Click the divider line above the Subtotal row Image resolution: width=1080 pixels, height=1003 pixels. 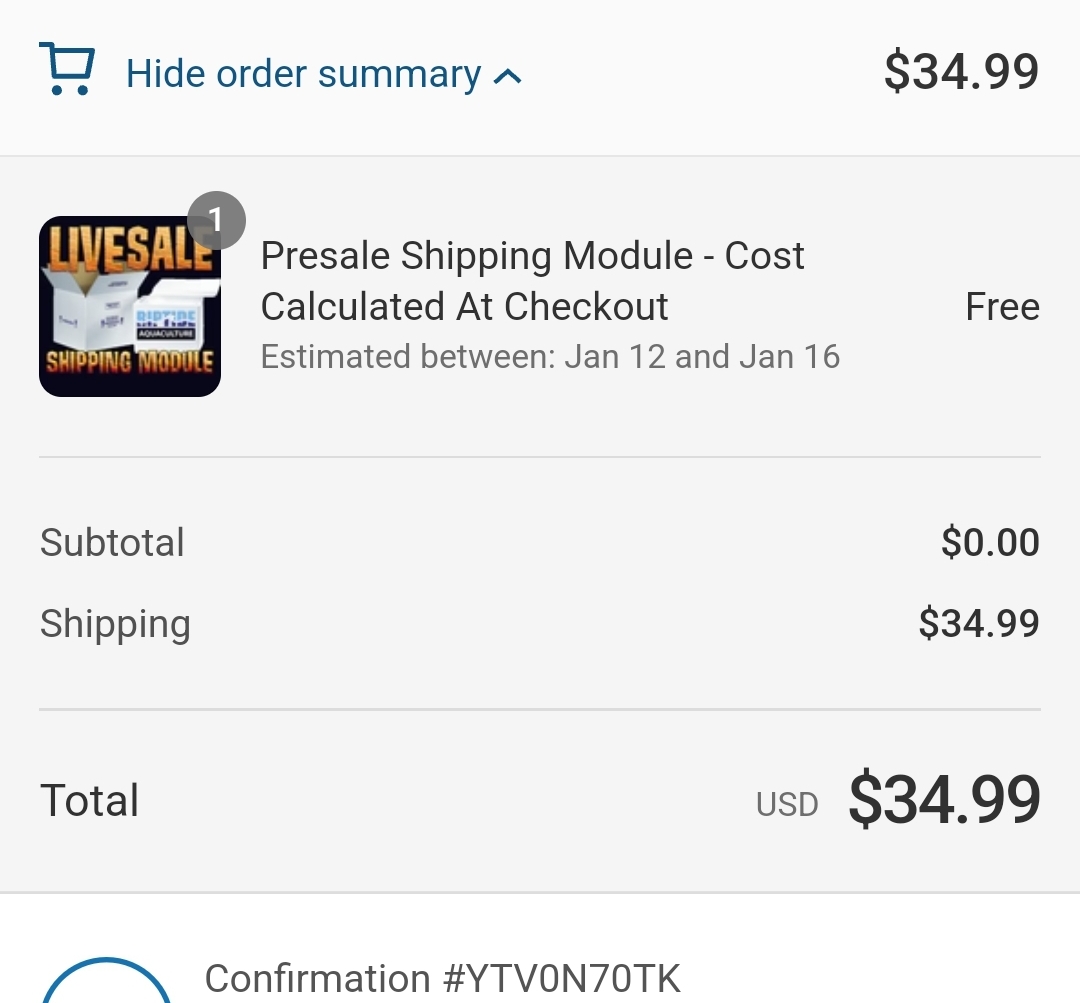pos(540,457)
